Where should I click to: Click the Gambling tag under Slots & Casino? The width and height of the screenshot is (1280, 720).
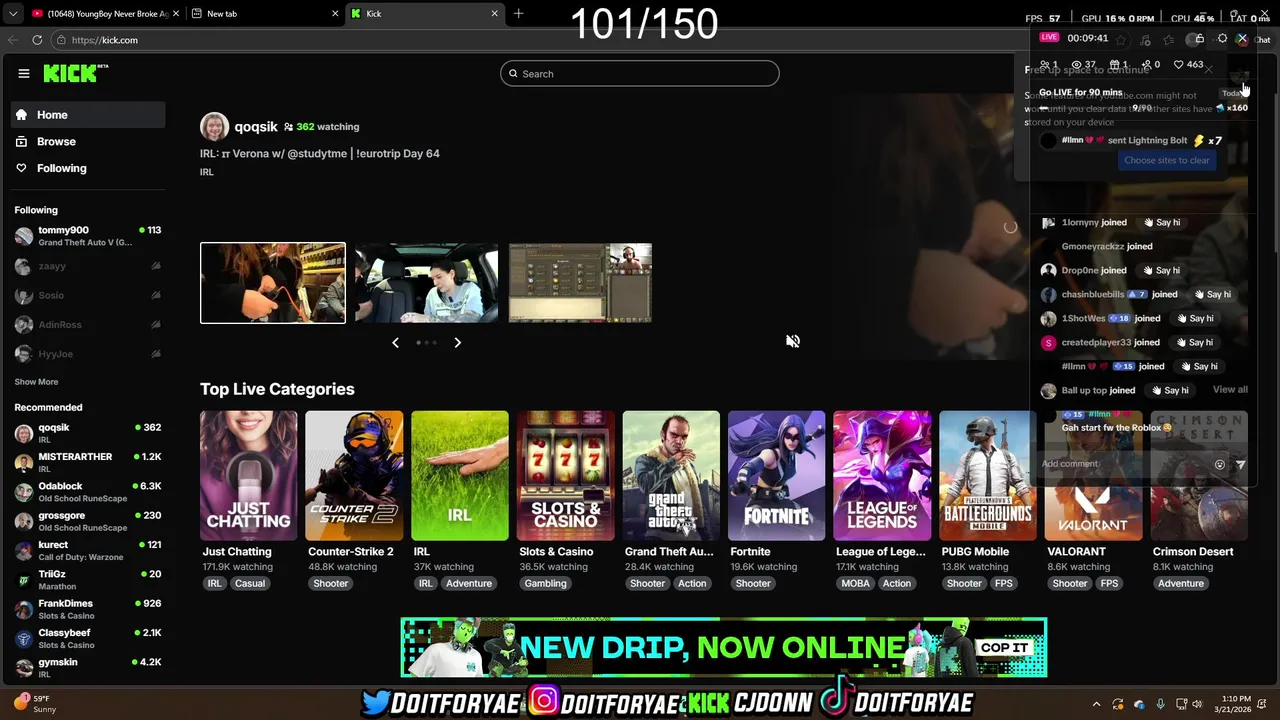tap(545, 584)
